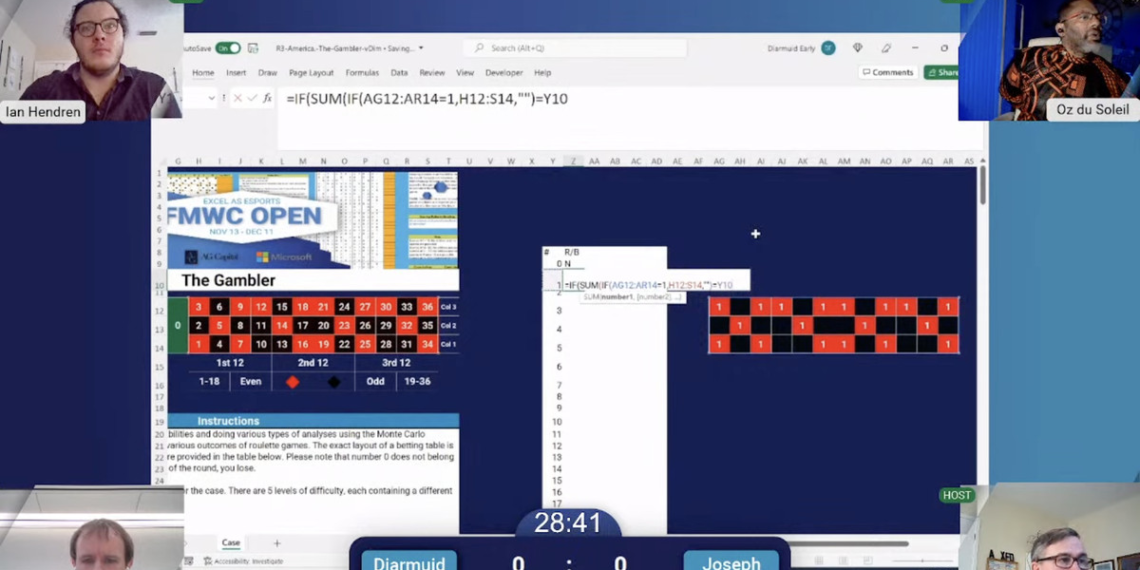This screenshot has width=1140, height=570.
Task: Open the Diarmuid Early account avatar
Action: pos(828,48)
